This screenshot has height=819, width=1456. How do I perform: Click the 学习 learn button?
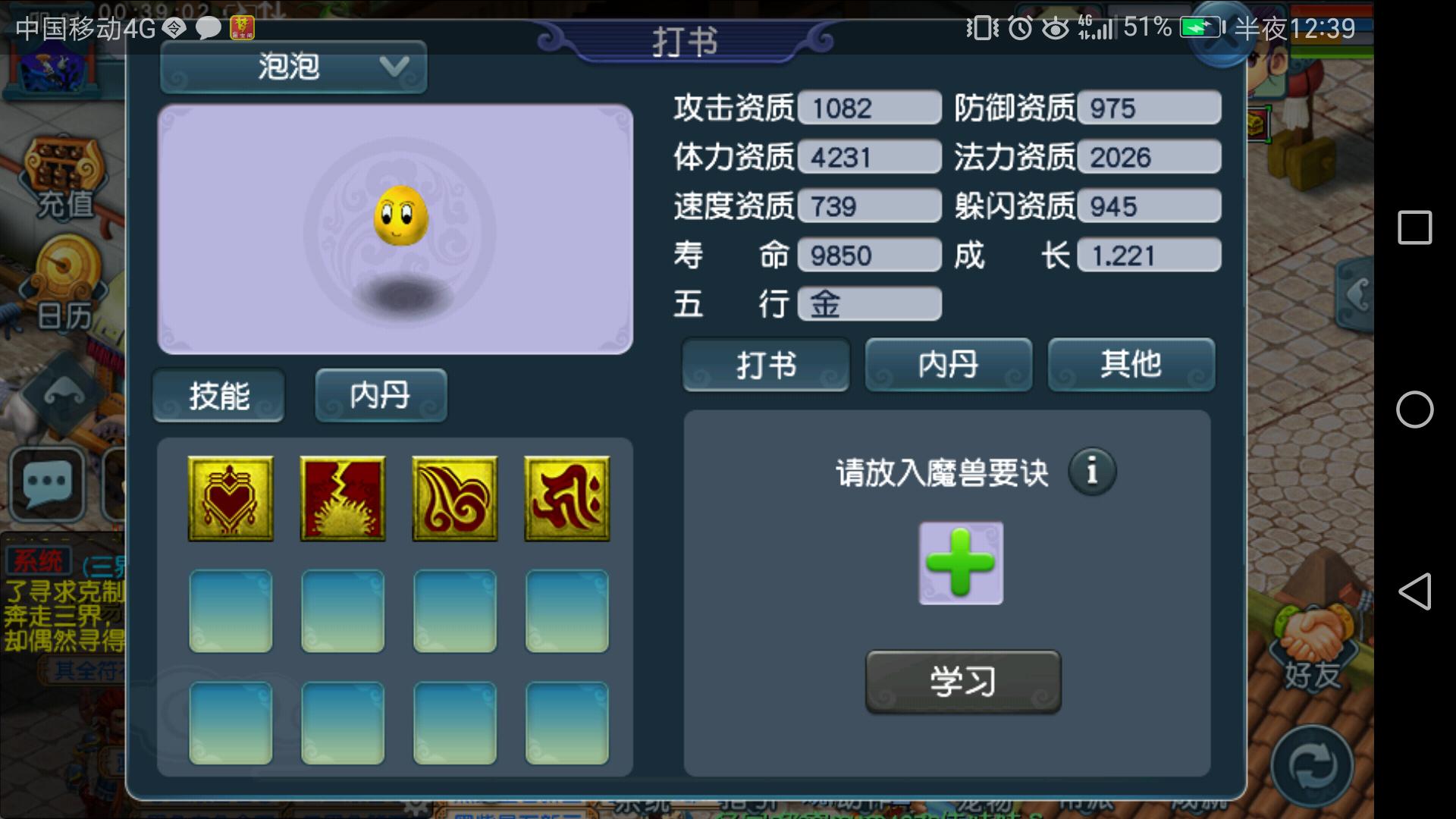(x=963, y=681)
